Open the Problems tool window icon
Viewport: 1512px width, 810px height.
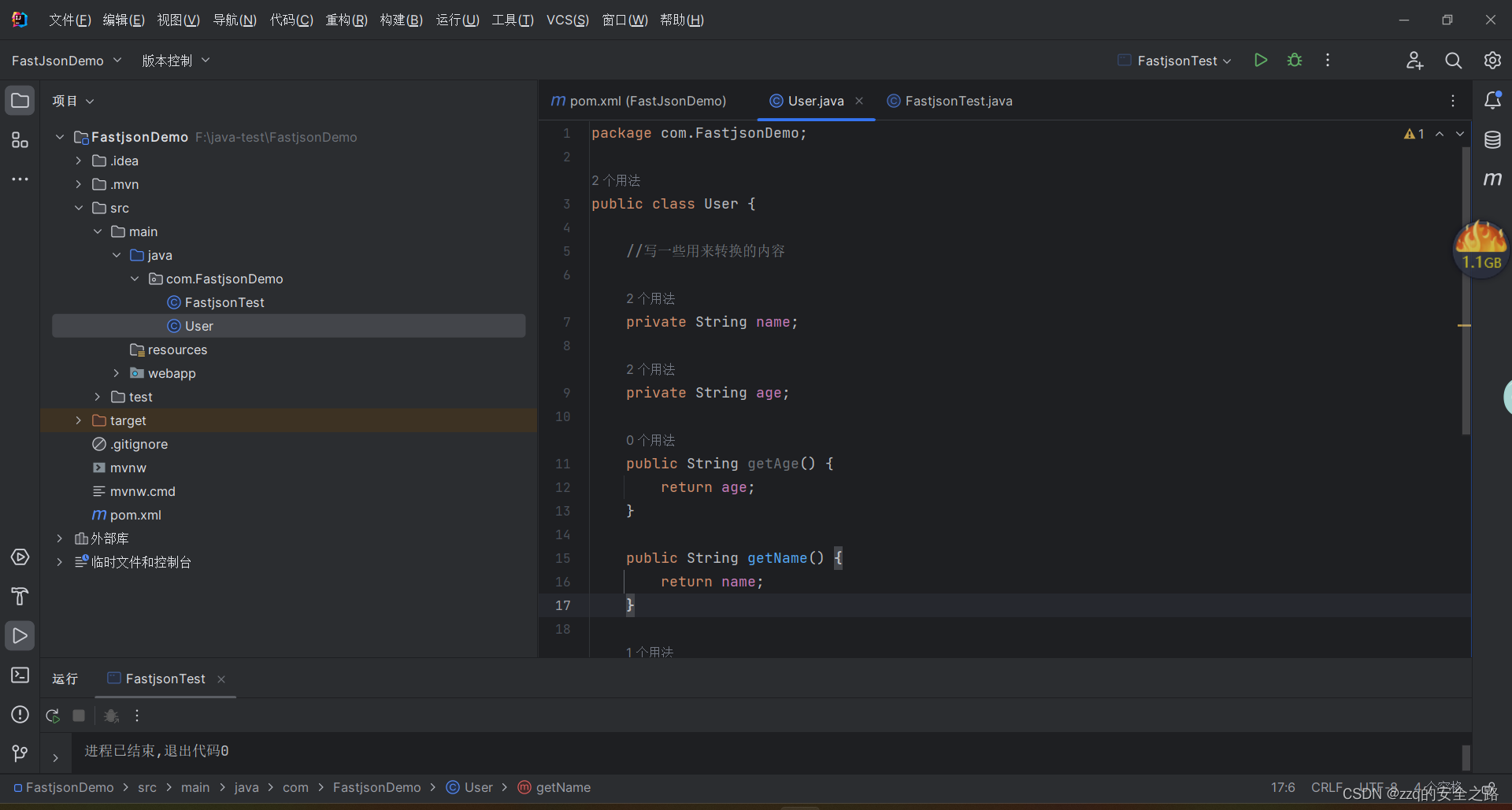pos(20,715)
